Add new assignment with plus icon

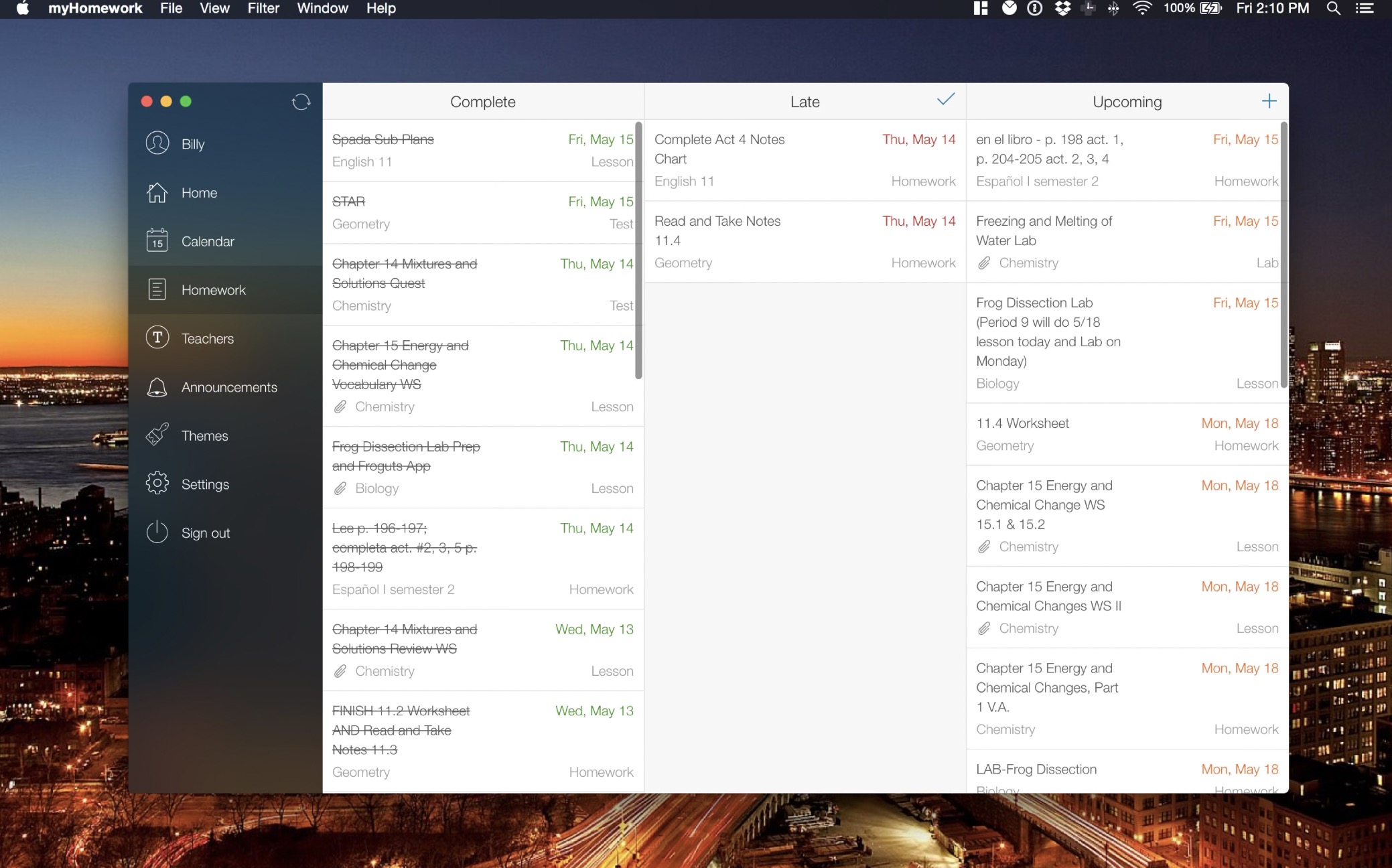1269,101
